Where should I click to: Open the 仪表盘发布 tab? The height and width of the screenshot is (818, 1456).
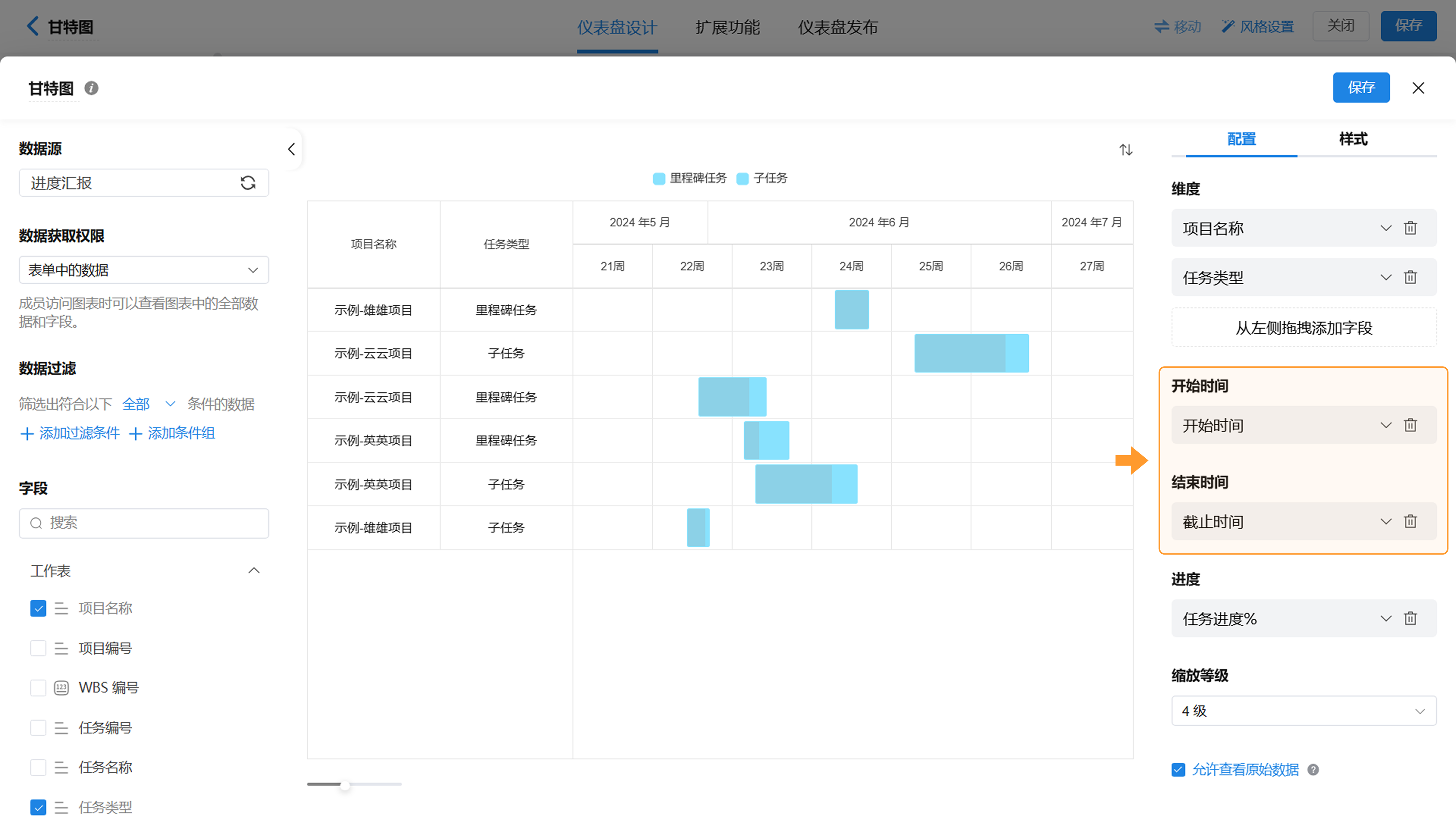coord(838,27)
